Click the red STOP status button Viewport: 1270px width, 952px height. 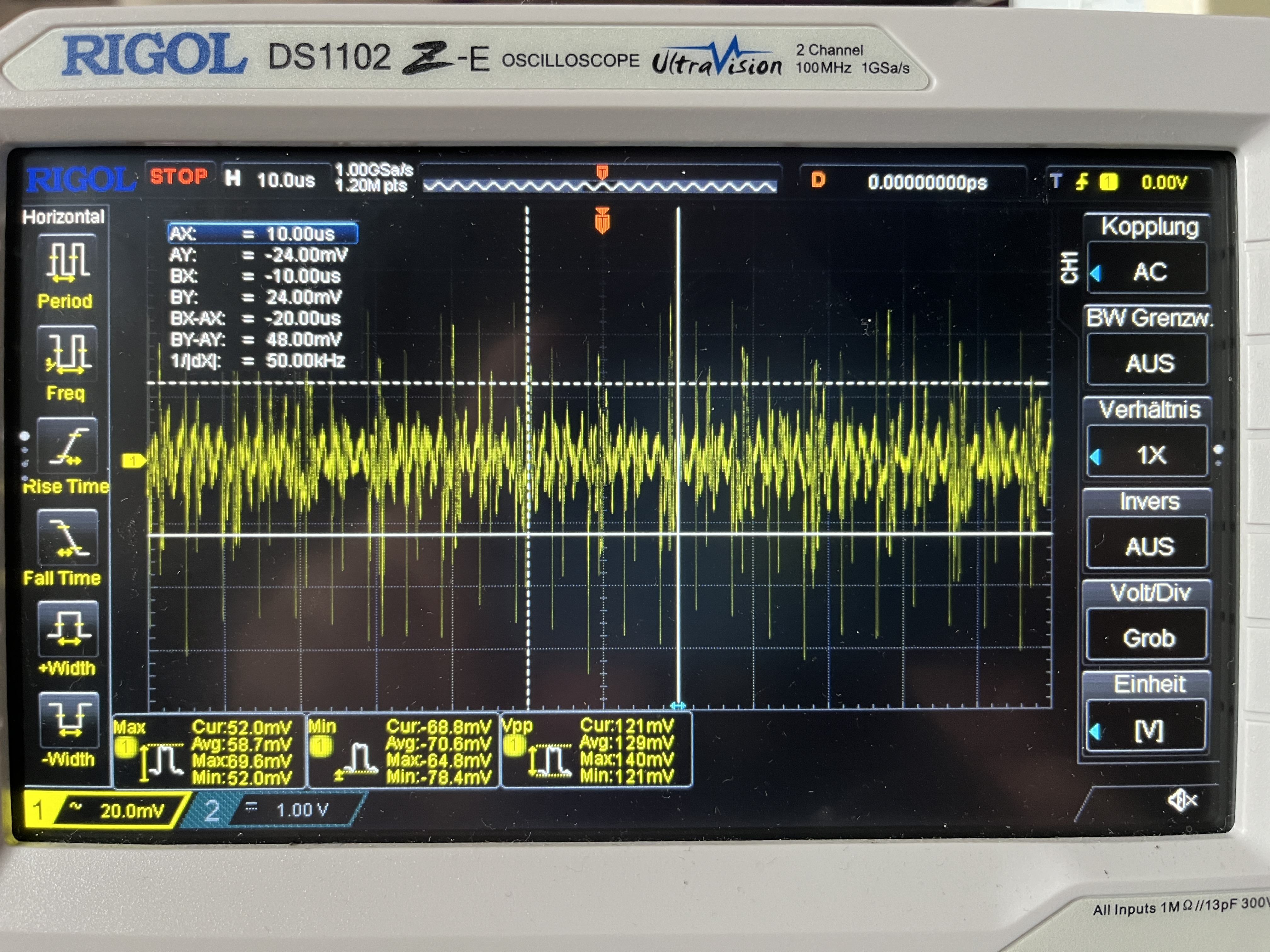179,176
